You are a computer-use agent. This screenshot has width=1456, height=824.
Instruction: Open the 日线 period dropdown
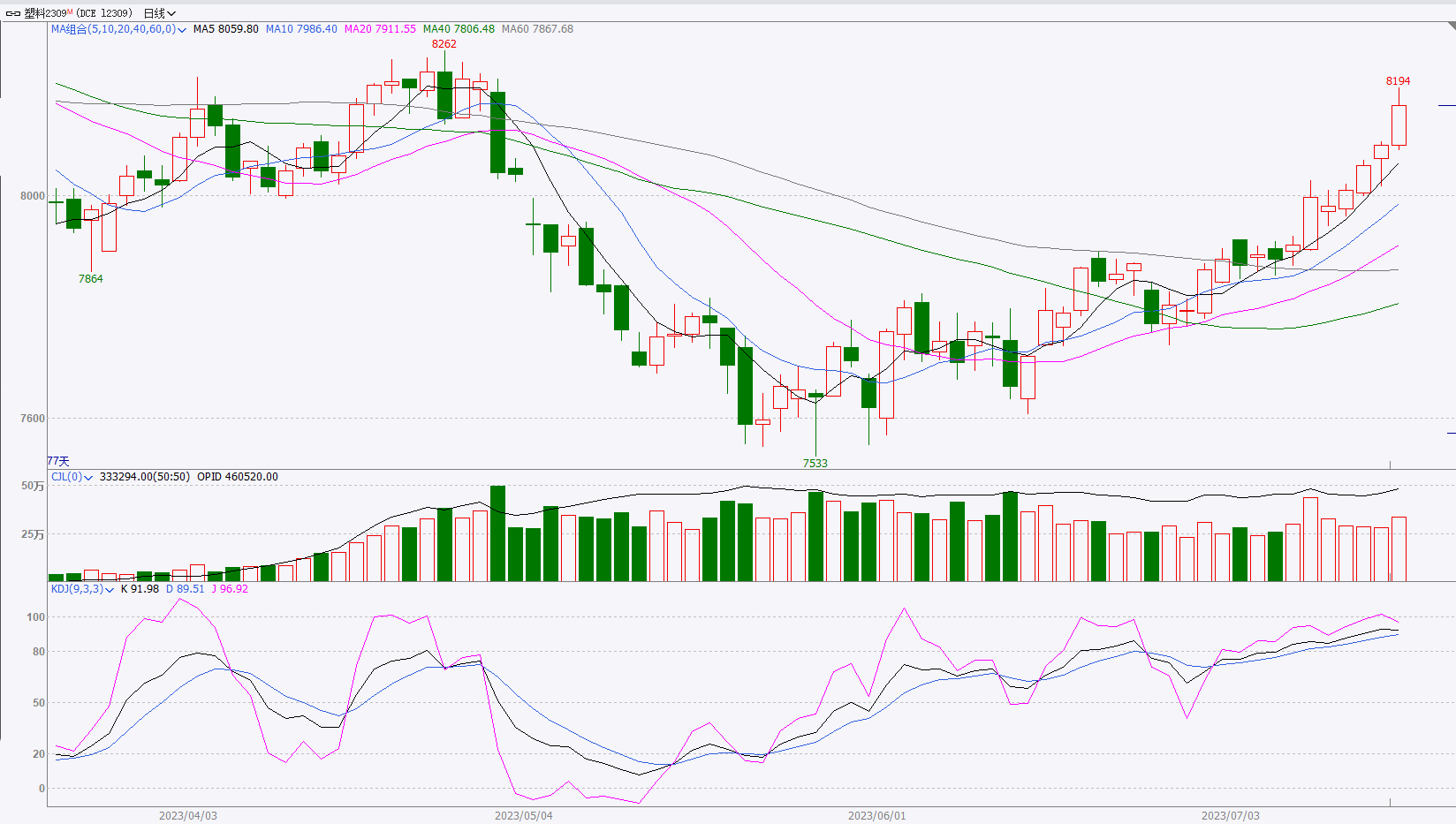pyautogui.click(x=160, y=13)
